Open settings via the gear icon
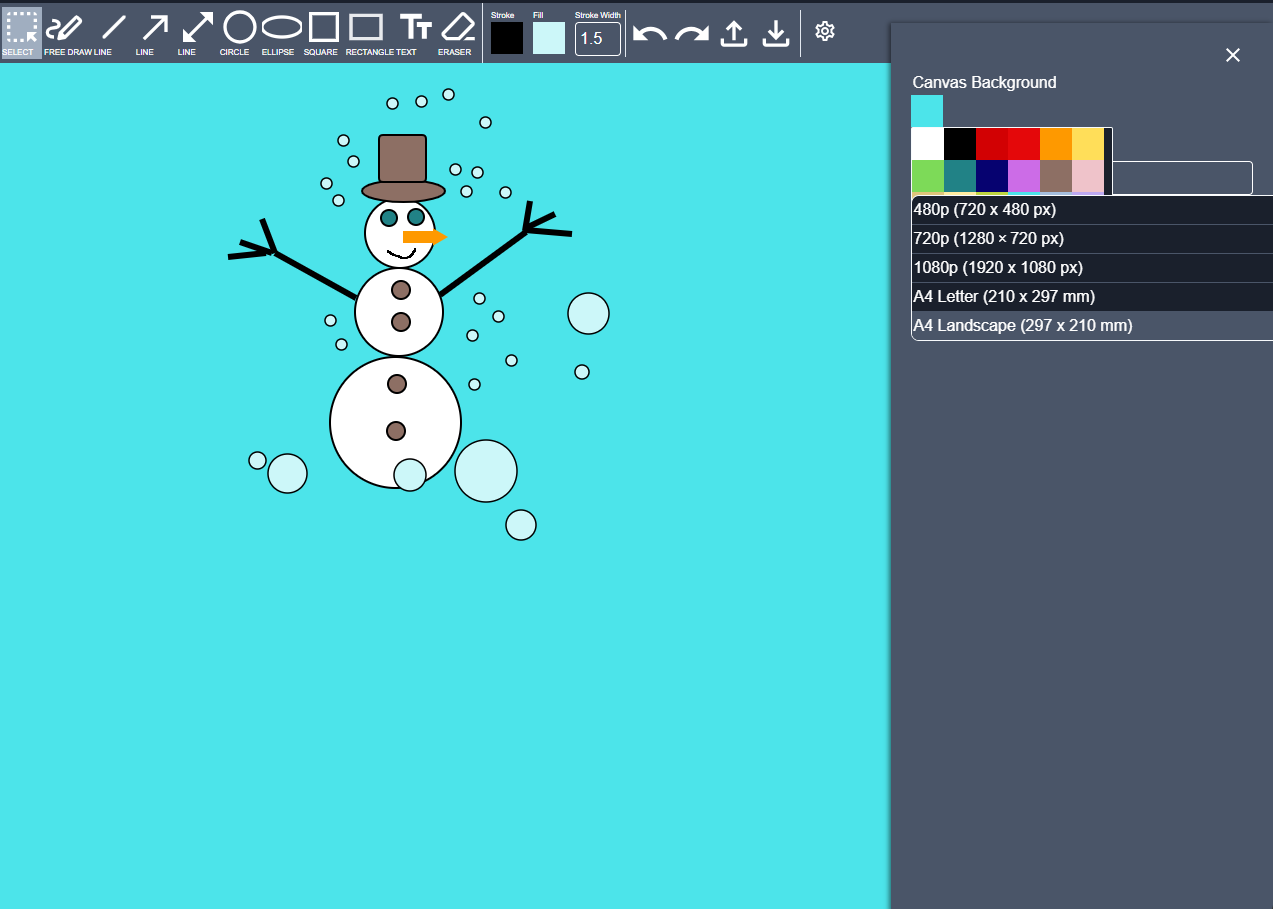 (824, 31)
